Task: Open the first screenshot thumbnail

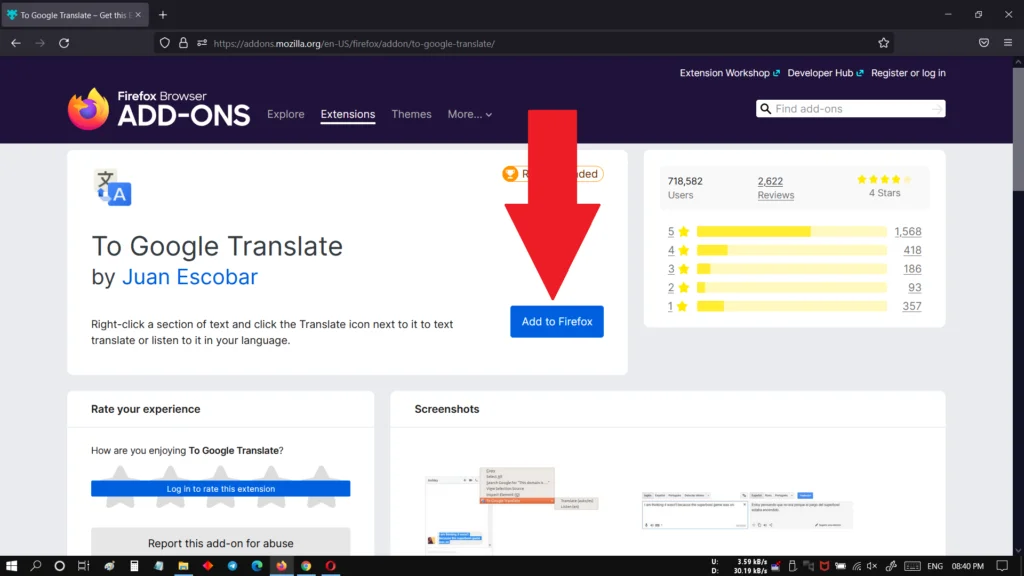Action: [511, 509]
